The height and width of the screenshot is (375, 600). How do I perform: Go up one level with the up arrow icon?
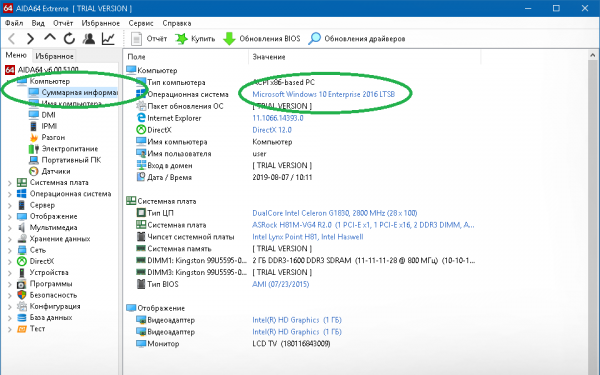pyautogui.click(x=50, y=38)
